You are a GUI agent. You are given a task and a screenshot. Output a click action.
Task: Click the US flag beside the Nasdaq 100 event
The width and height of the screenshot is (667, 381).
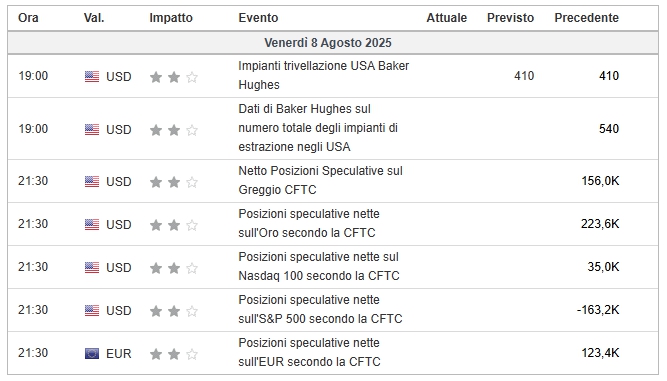pyautogui.click(x=92, y=267)
